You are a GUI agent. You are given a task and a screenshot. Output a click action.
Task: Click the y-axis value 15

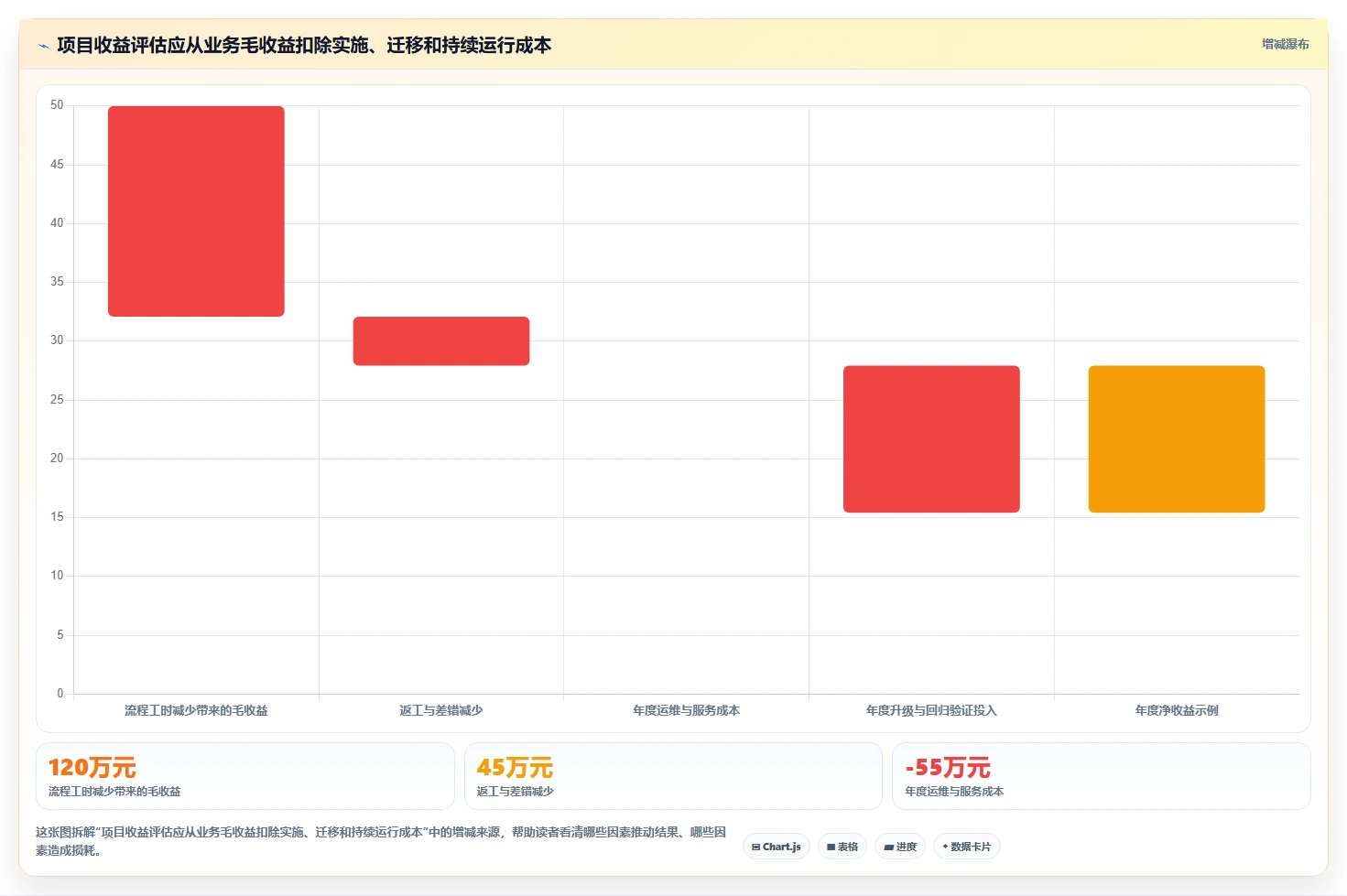click(x=57, y=517)
